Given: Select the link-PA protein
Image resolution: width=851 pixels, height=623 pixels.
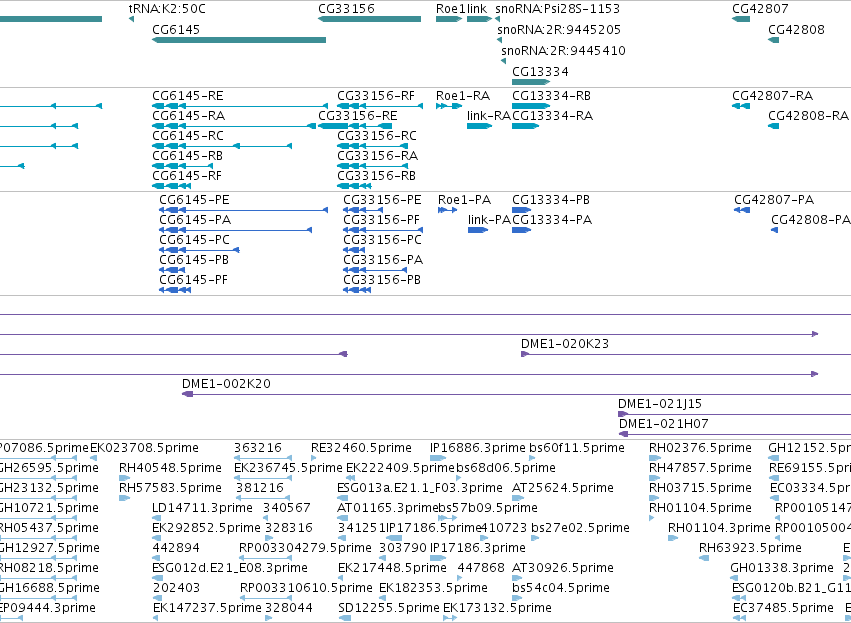Looking at the screenshot, I should [x=478, y=230].
